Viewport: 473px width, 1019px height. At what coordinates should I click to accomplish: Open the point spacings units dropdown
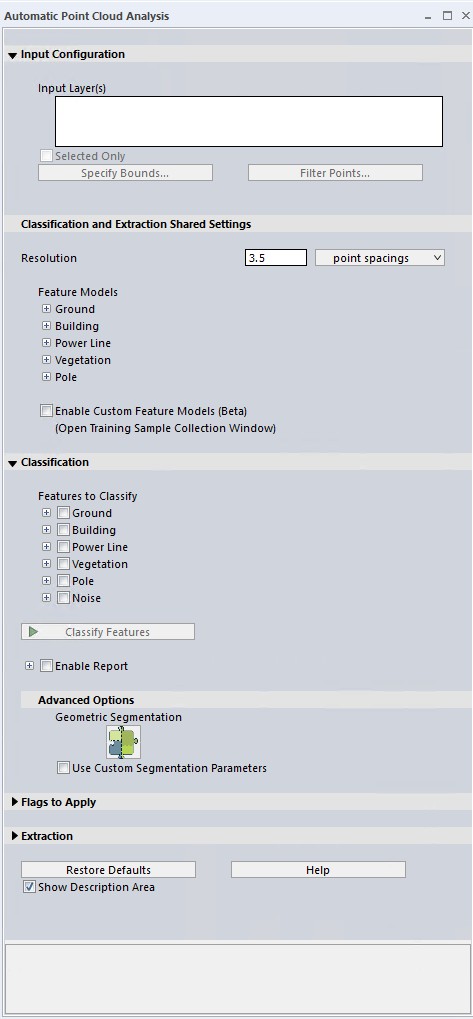pyautogui.click(x=379, y=258)
